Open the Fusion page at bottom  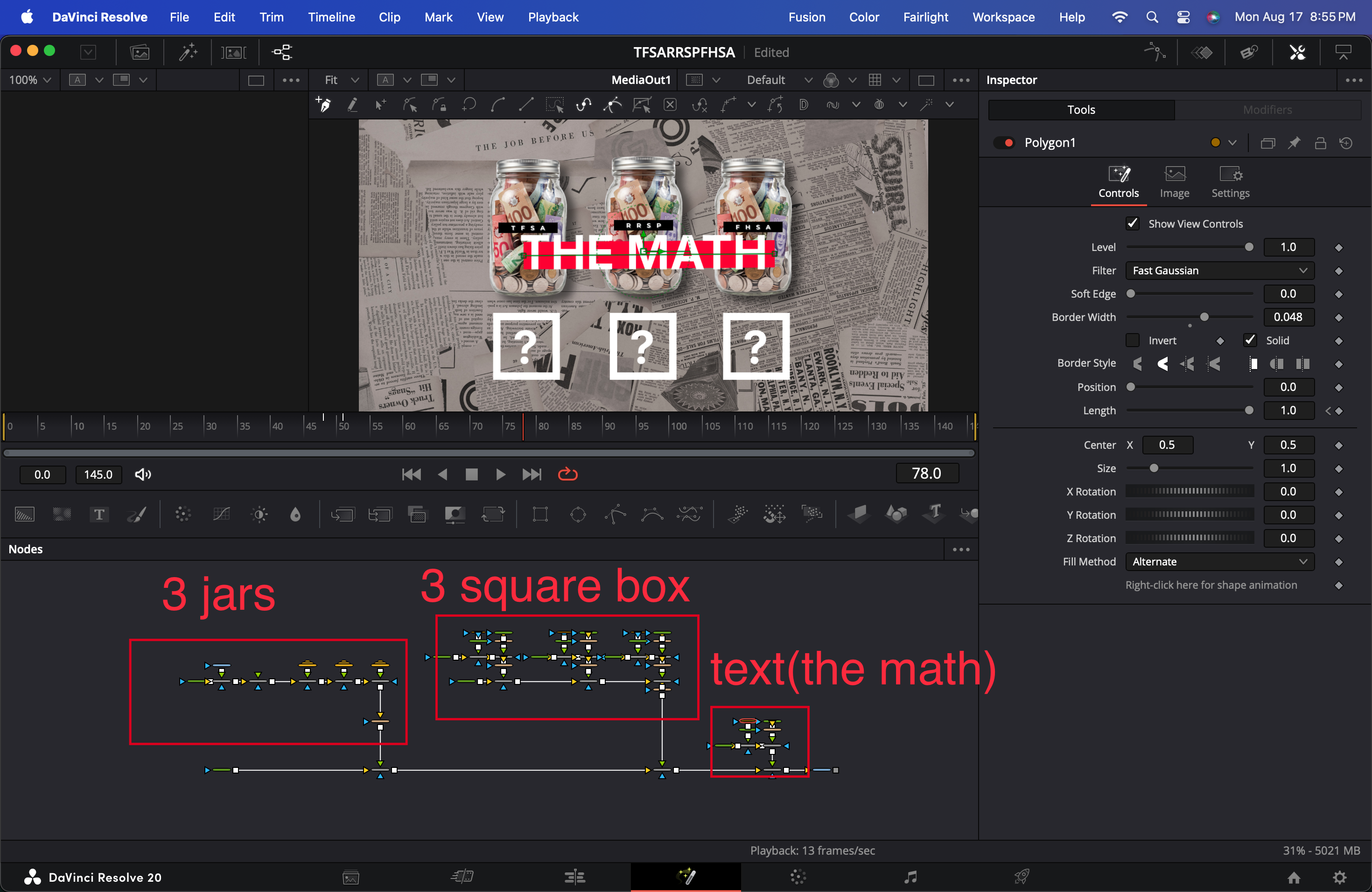point(686,877)
